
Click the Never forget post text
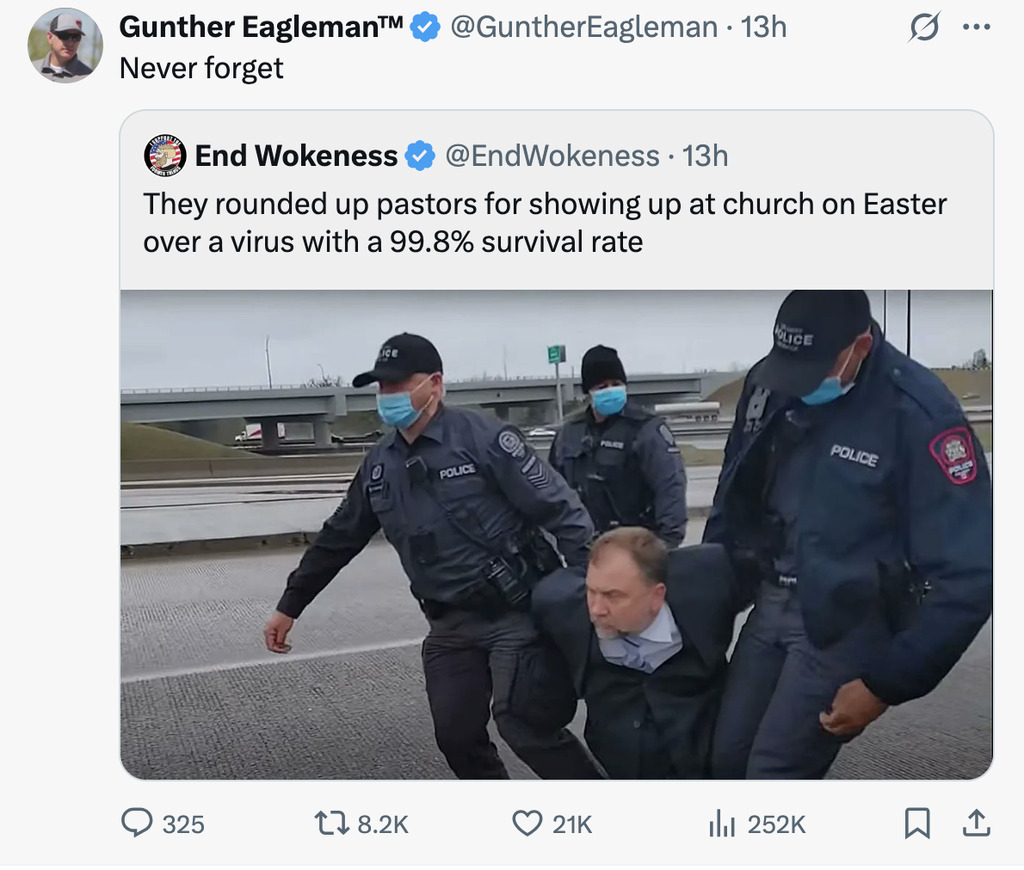click(201, 69)
